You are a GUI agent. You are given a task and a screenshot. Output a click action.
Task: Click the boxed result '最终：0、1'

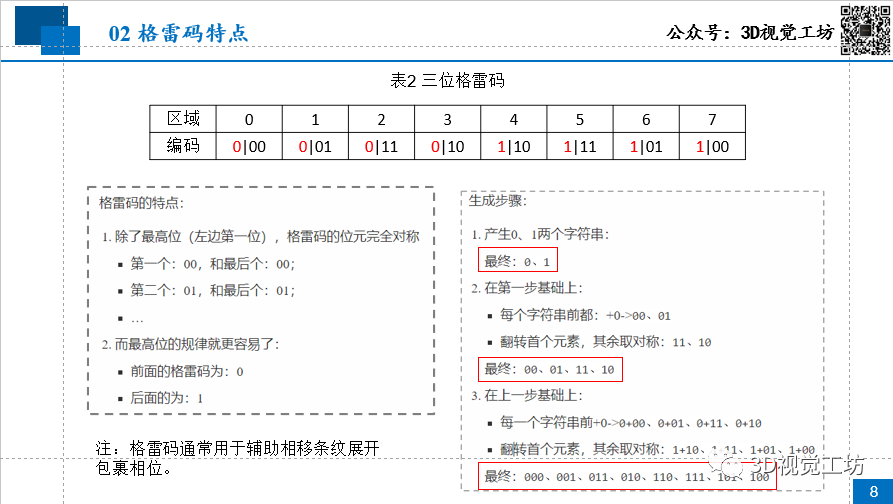pyautogui.click(x=517, y=261)
